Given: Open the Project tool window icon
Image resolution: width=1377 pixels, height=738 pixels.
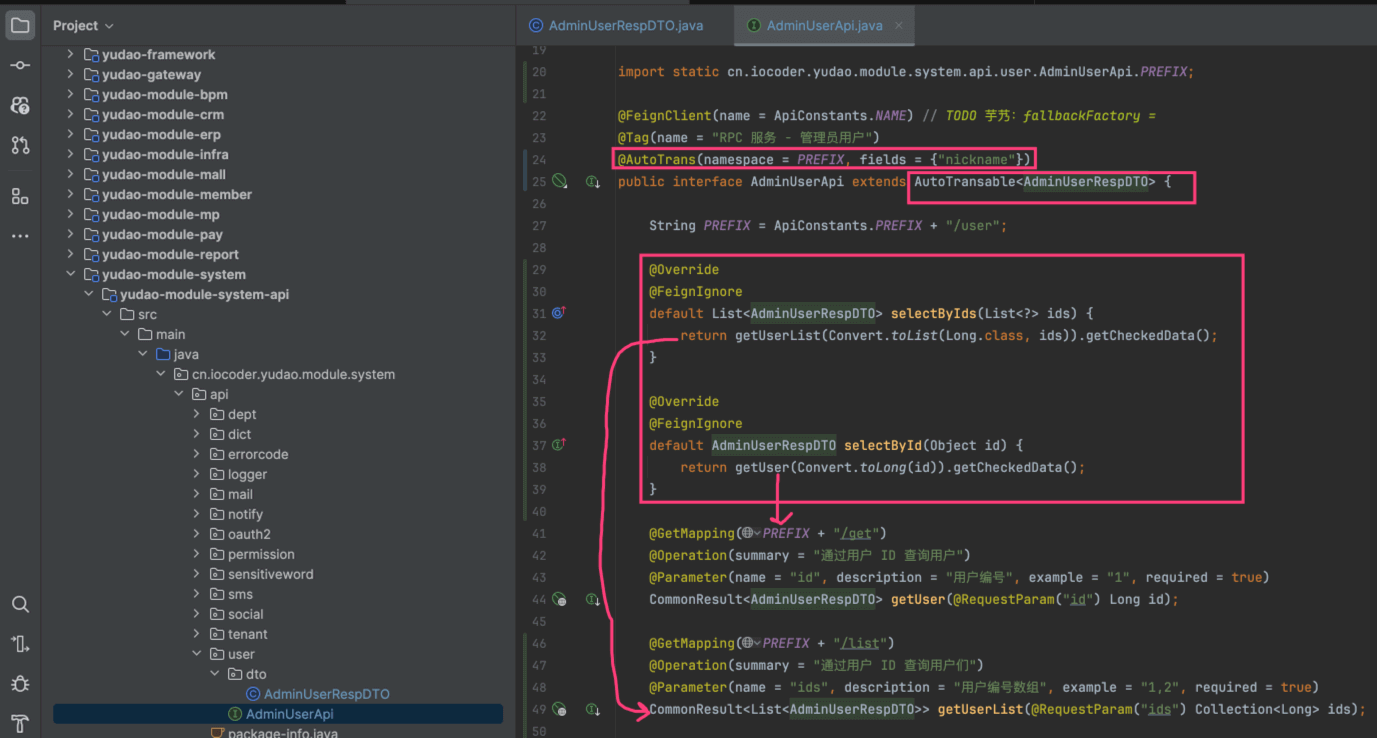Looking at the screenshot, I should [x=20, y=25].
